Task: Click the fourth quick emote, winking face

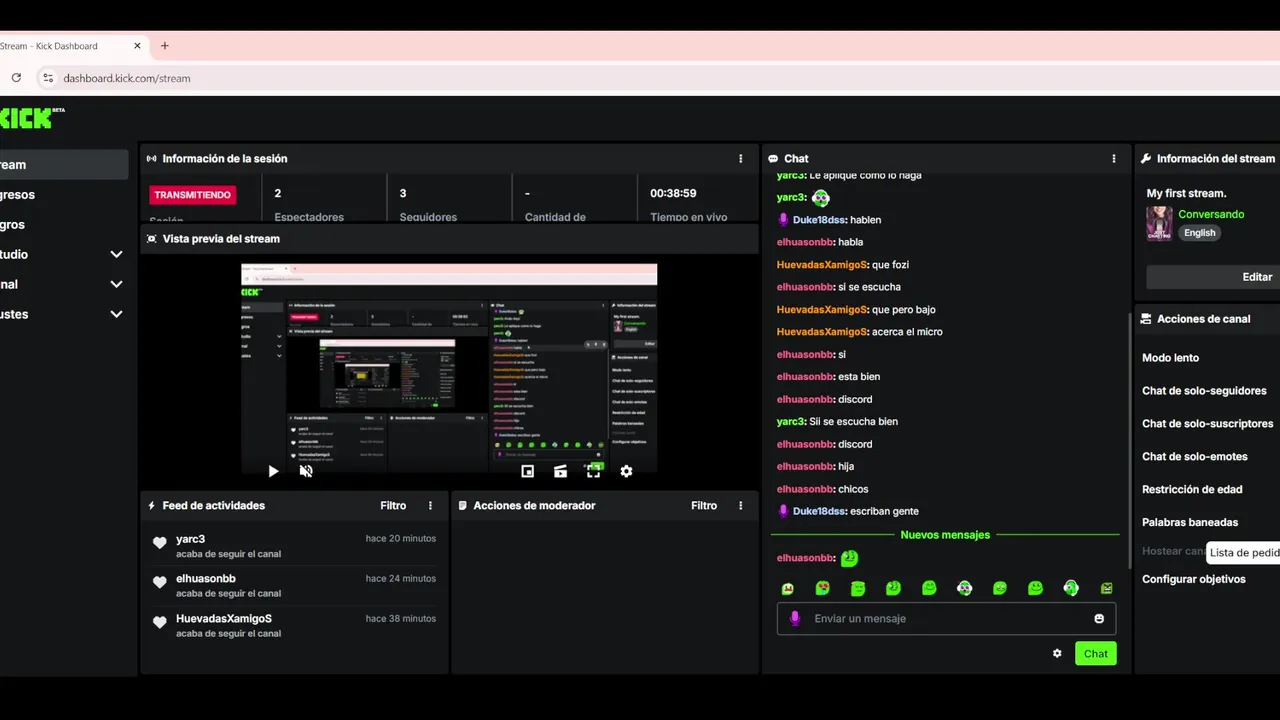Action: point(893,588)
